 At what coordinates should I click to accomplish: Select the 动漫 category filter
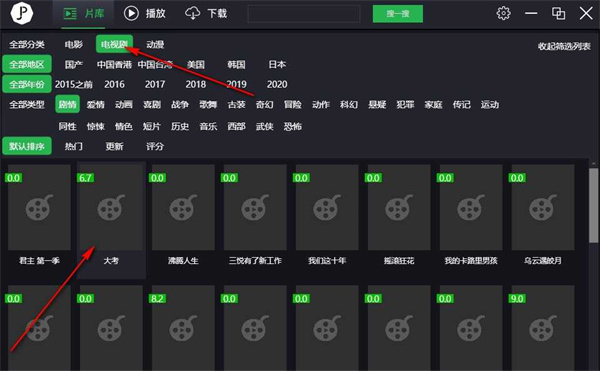(x=155, y=44)
